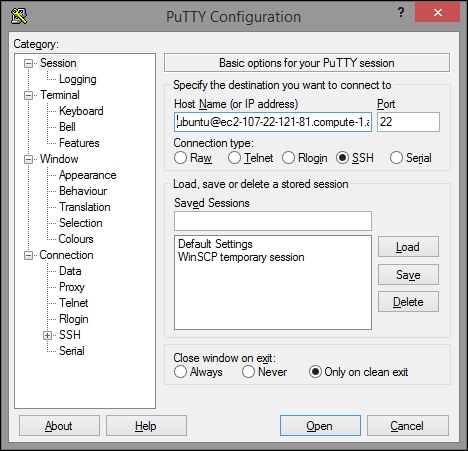Open the SSH category in the tree
Image resolution: width=468 pixels, height=451 pixels.
(70, 335)
